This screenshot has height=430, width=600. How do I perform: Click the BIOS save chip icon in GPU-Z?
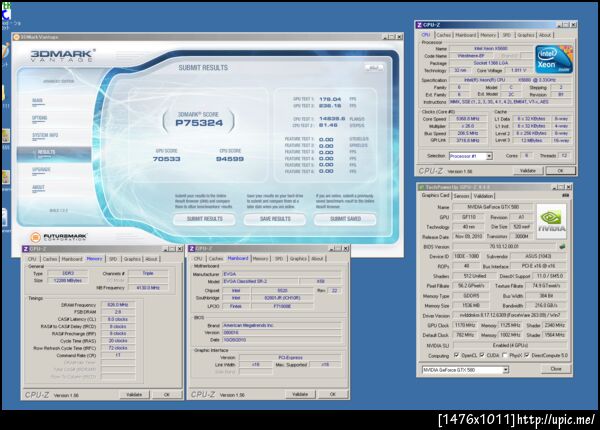point(562,247)
